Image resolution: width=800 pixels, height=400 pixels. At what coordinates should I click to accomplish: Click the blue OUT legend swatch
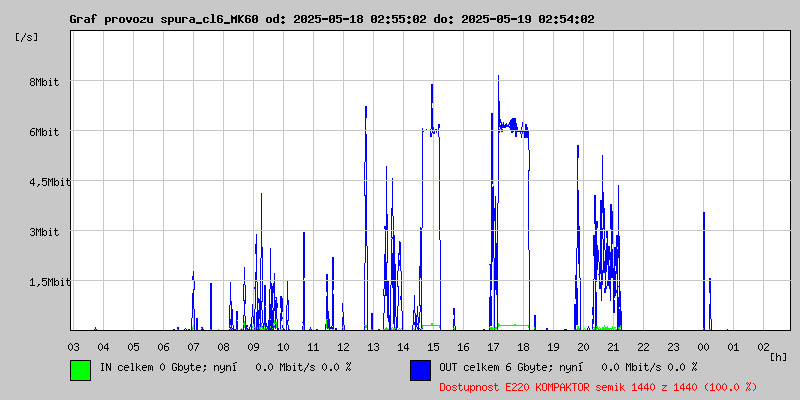tap(420, 369)
